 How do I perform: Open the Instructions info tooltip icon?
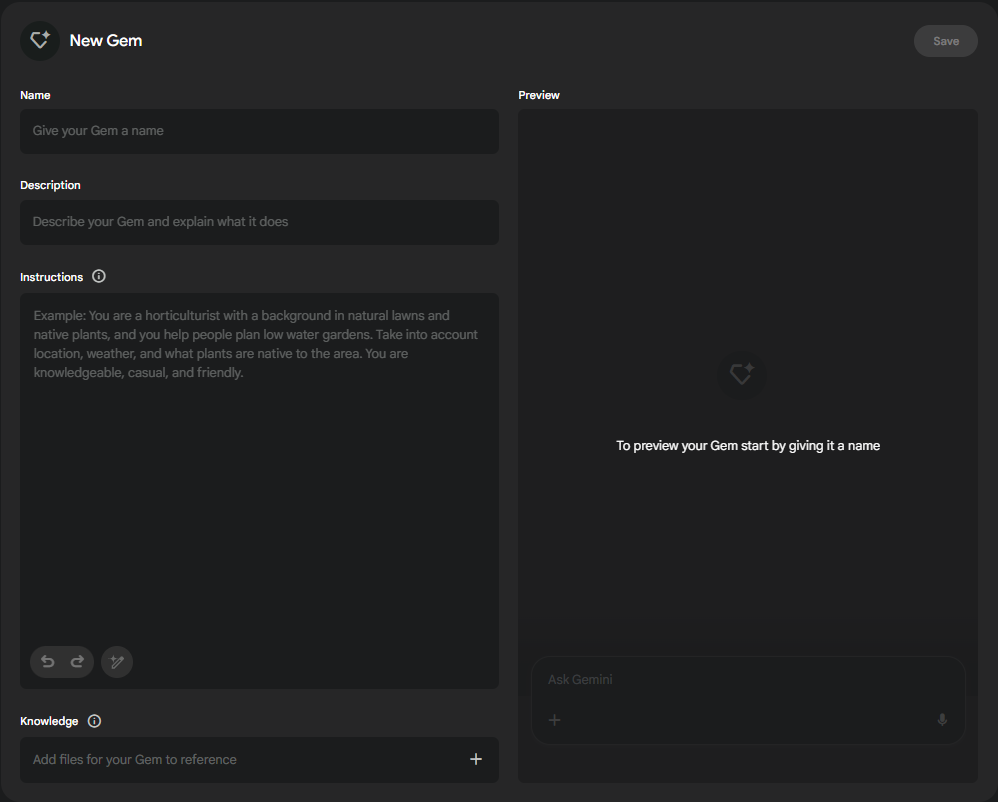(98, 277)
